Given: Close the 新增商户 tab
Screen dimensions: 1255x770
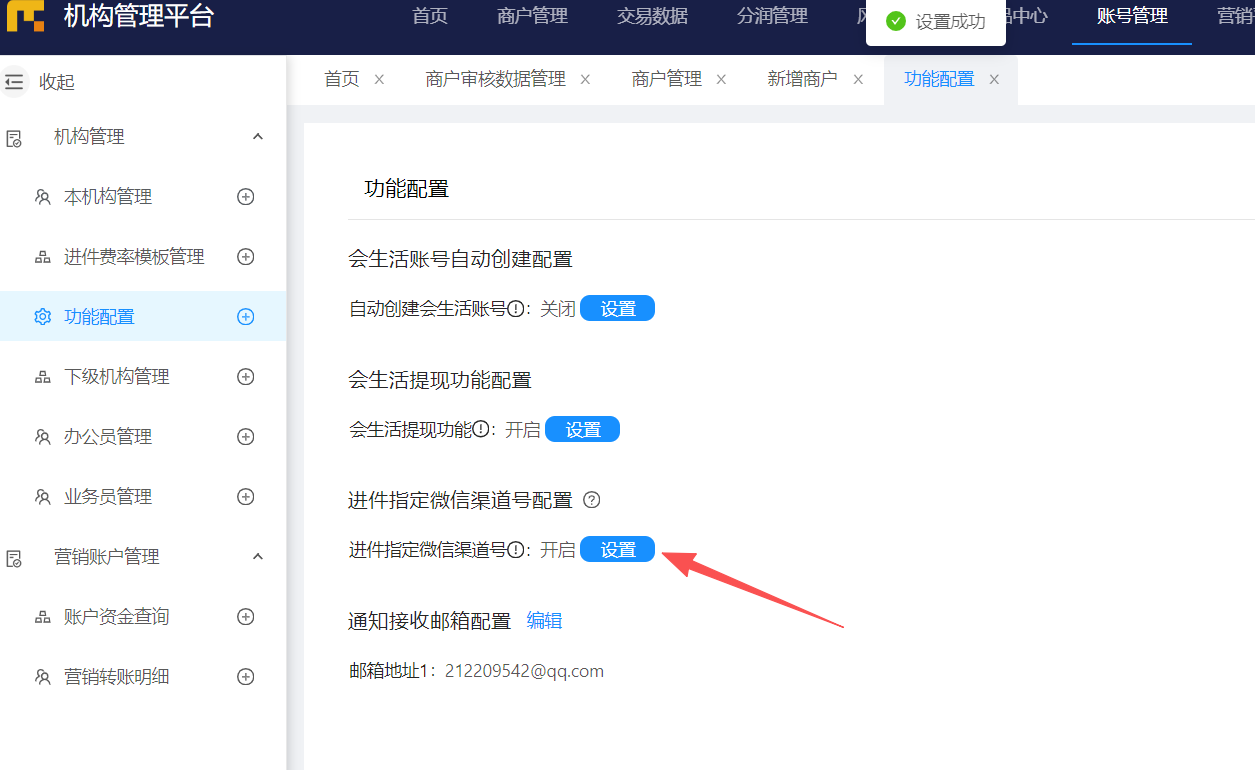Looking at the screenshot, I should pos(858,80).
